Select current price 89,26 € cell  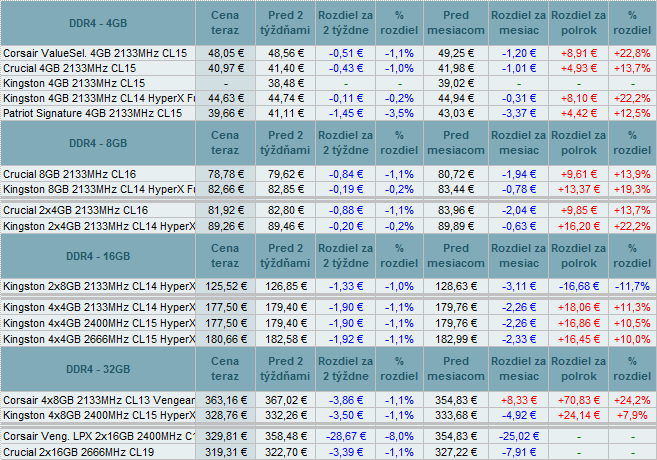point(226,226)
